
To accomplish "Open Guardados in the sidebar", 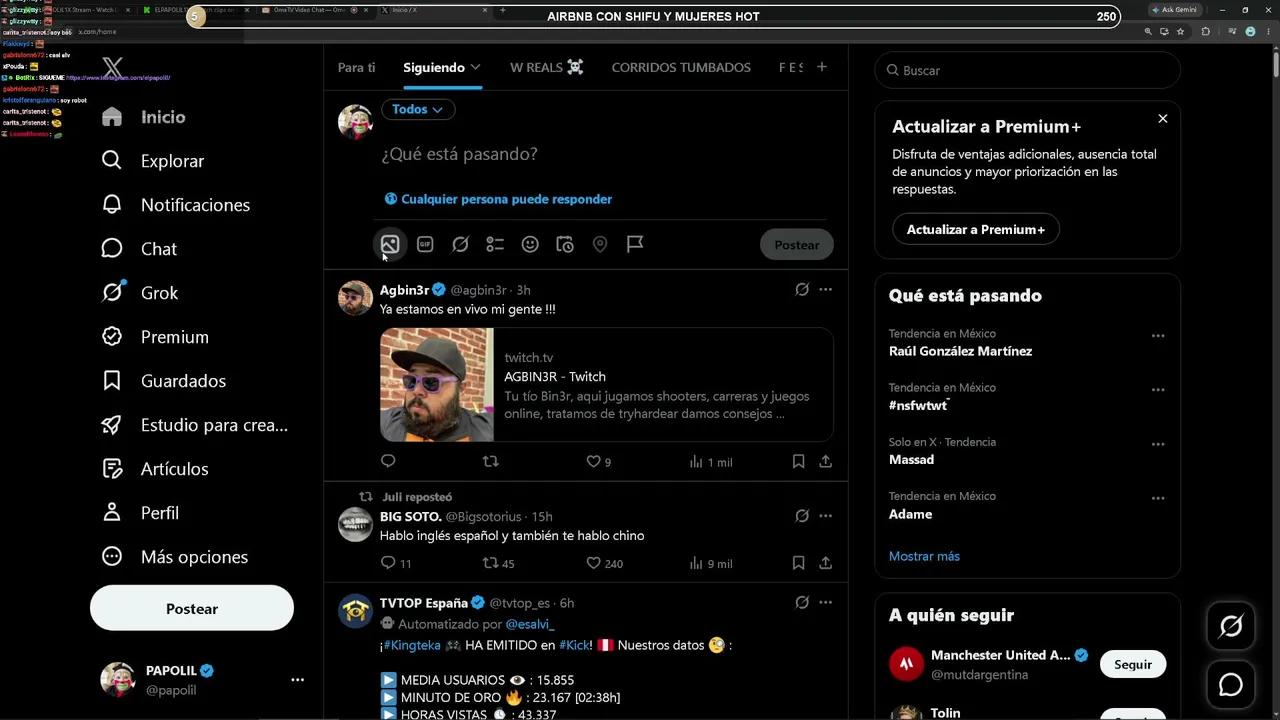I will point(164,381).
